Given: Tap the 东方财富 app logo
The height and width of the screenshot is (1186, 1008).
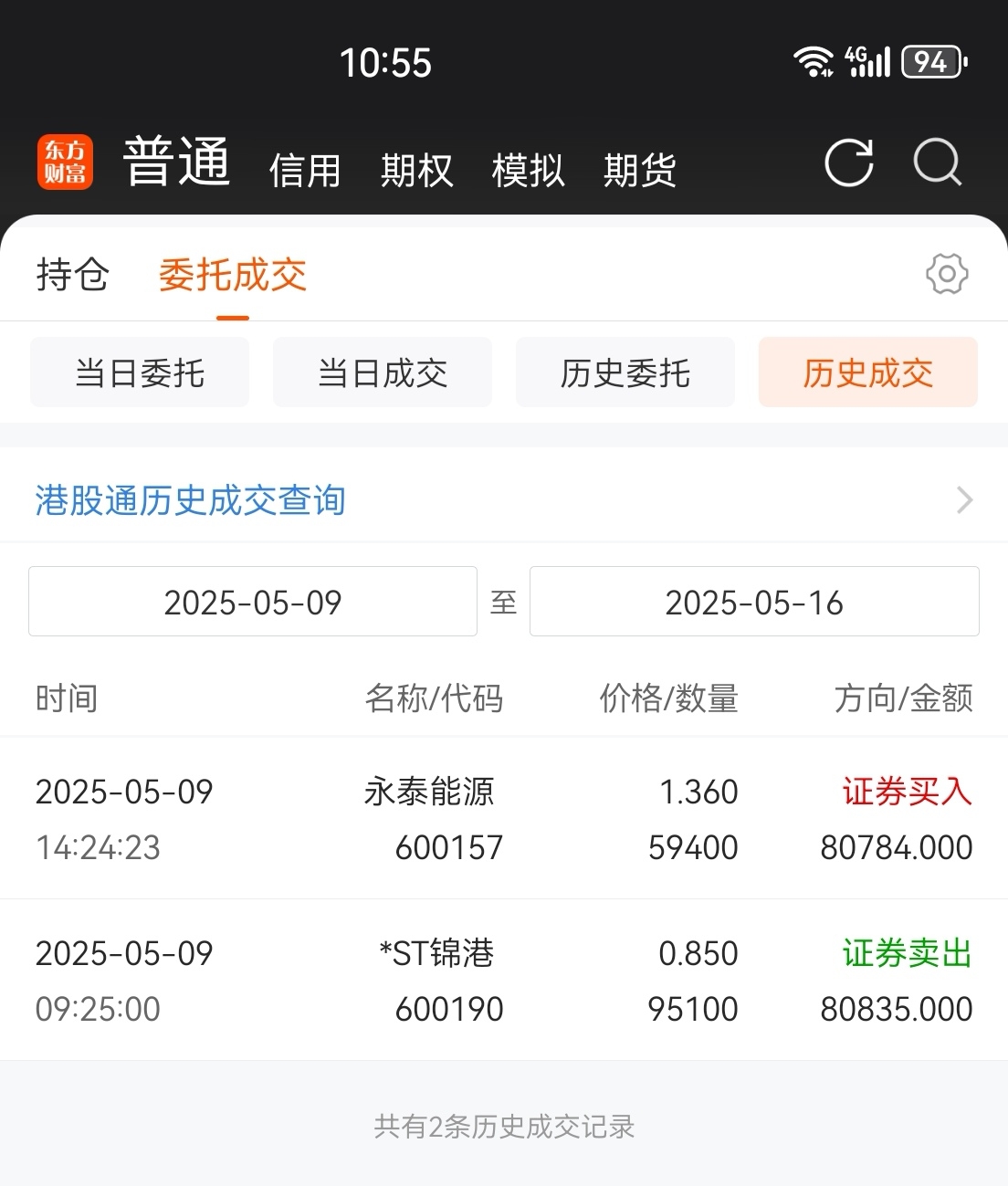Looking at the screenshot, I should click(65, 162).
